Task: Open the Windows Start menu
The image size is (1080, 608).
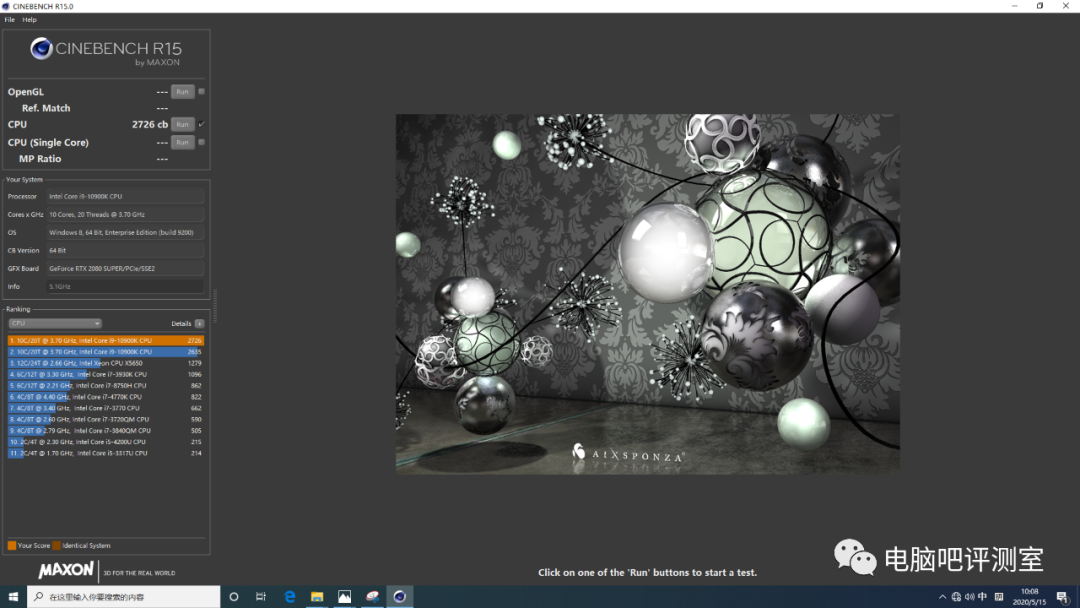Action: (x=13, y=597)
